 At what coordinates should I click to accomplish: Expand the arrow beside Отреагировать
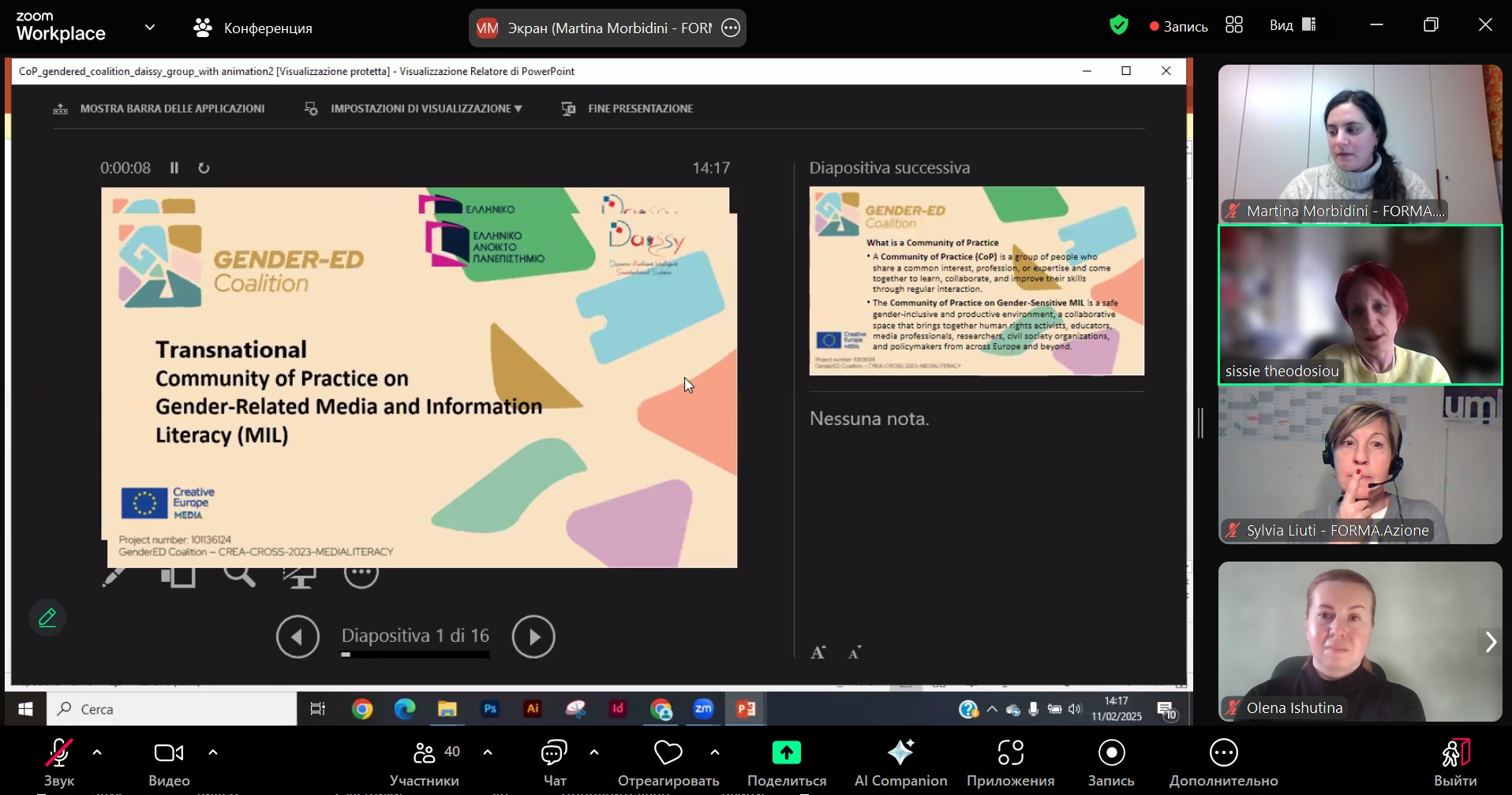715,752
